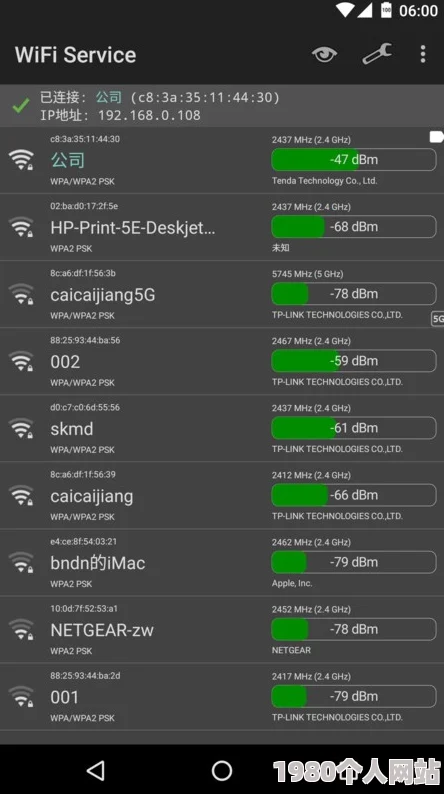The image size is (444, 794).
Task: Open the wrench settings tool
Action: coord(377,54)
